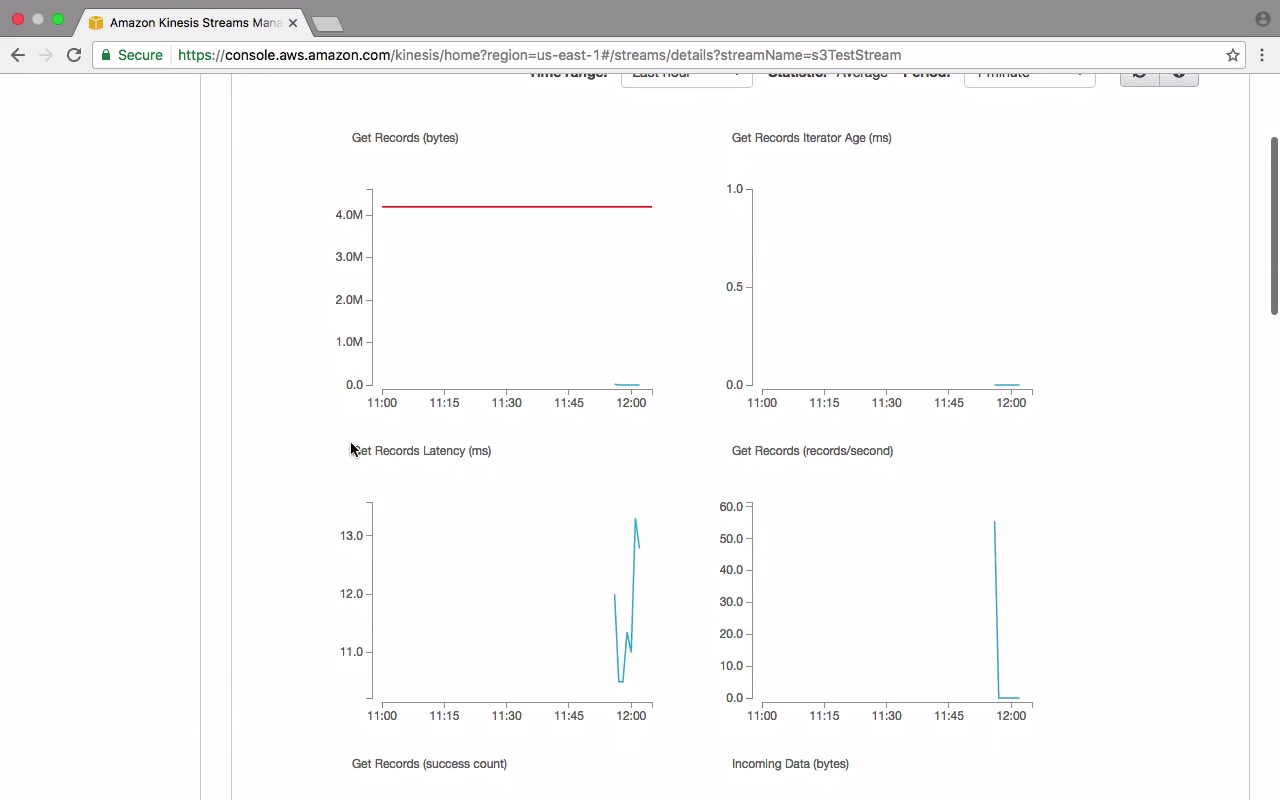Open the Chrome user profile icon
1280x800 pixels.
point(1262,19)
